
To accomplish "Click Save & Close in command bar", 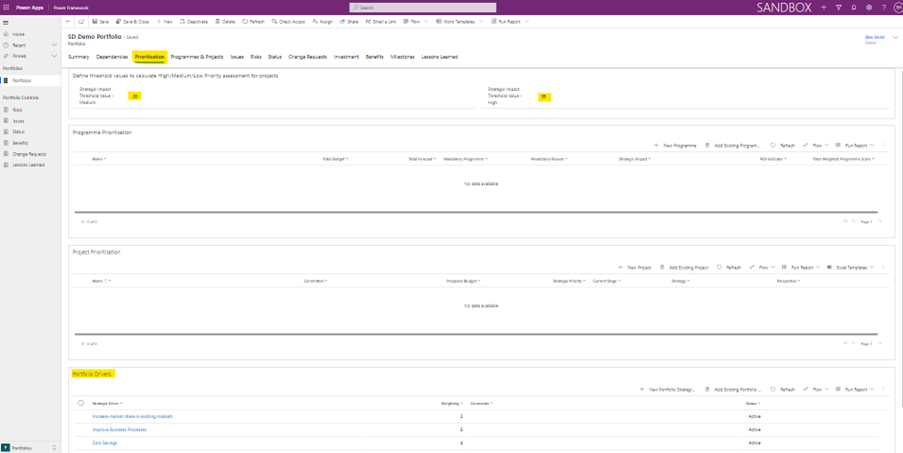I will (132, 21).
